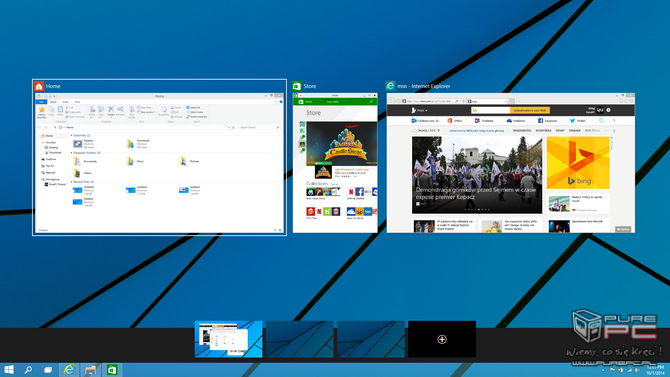Open the Demonstracja górników news headline

[x=476, y=194]
